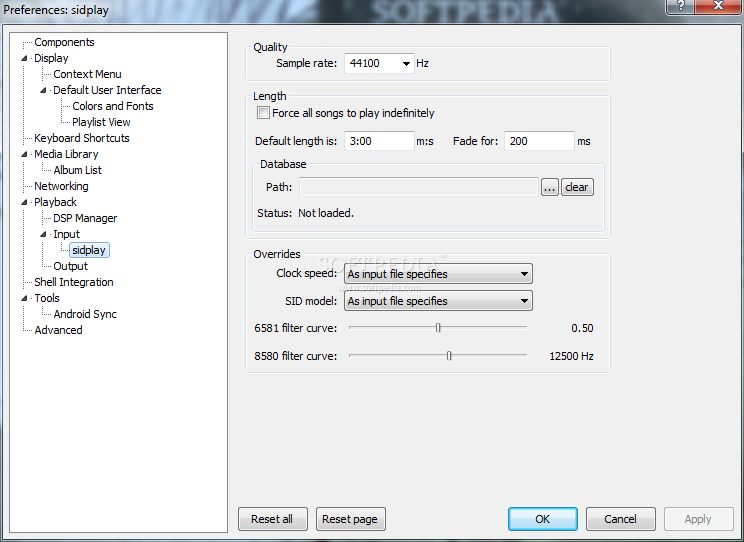The height and width of the screenshot is (542, 744).
Task: Select Keyboard Shortcuts in tree
Action: pyautogui.click(x=82, y=138)
